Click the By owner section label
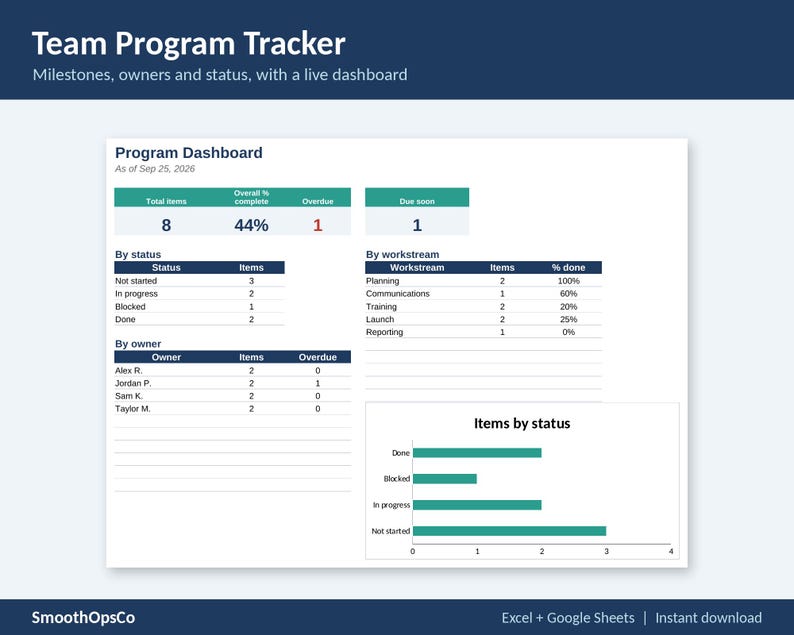 [138, 344]
